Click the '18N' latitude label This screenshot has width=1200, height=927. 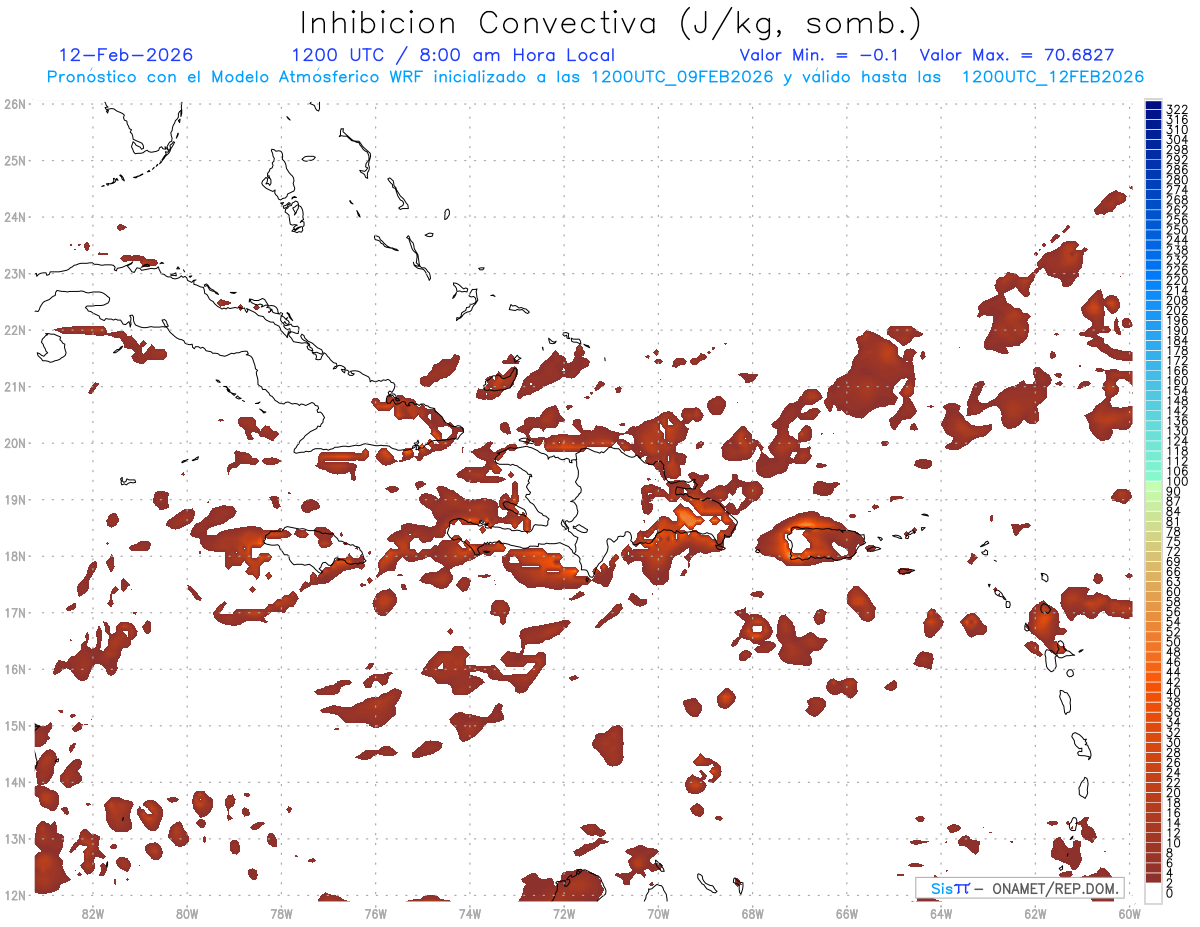(x=15, y=556)
